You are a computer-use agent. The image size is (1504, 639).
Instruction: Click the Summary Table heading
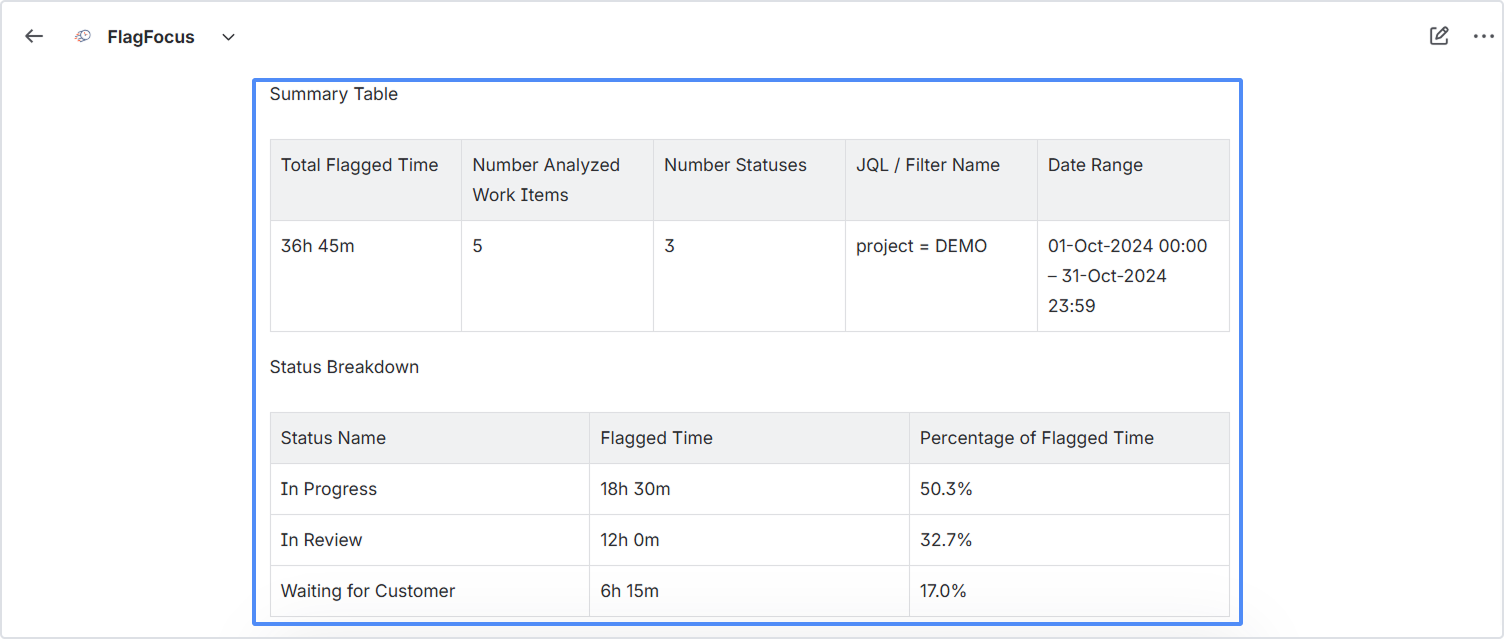point(334,94)
